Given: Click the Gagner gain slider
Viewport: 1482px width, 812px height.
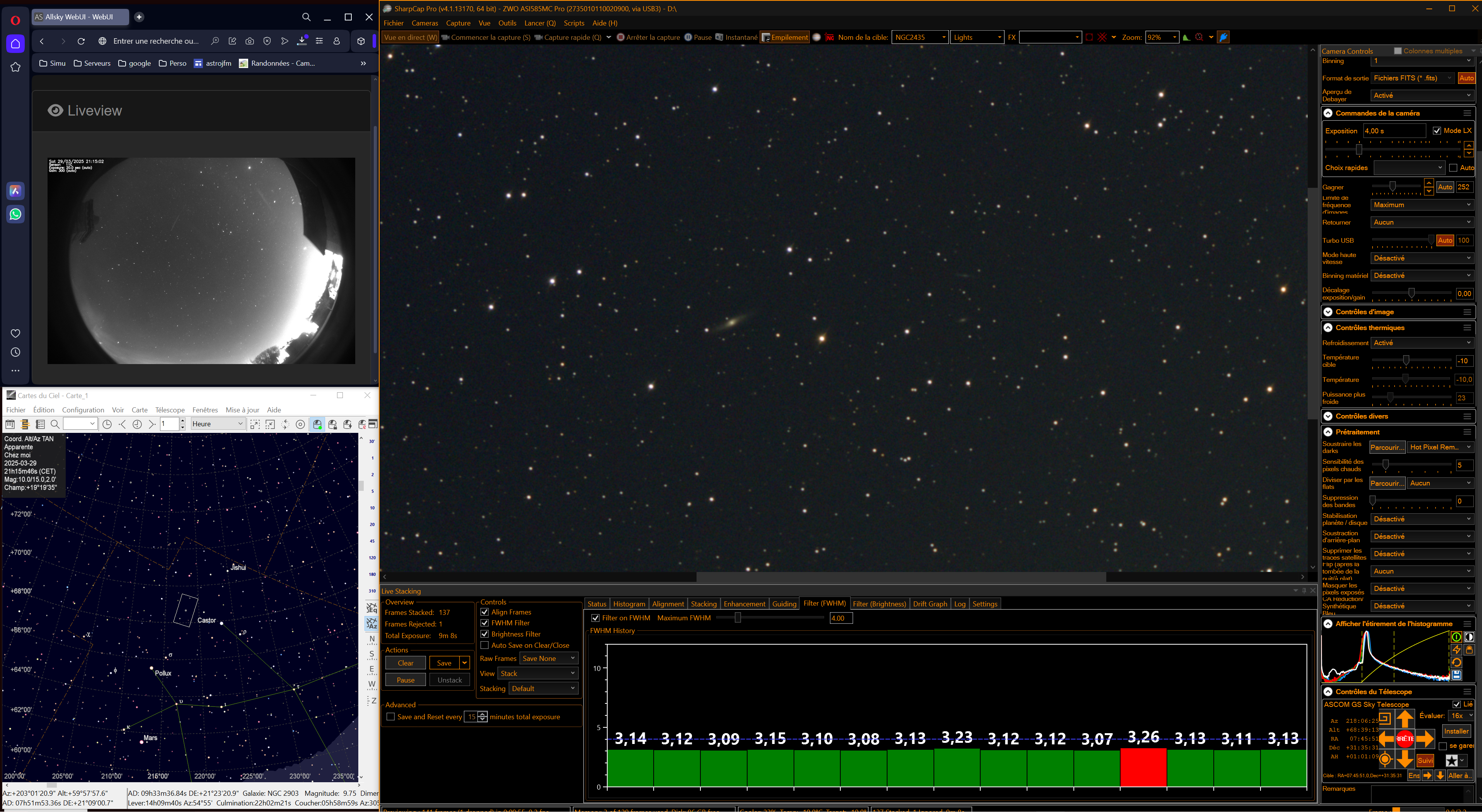Looking at the screenshot, I should (1397, 186).
